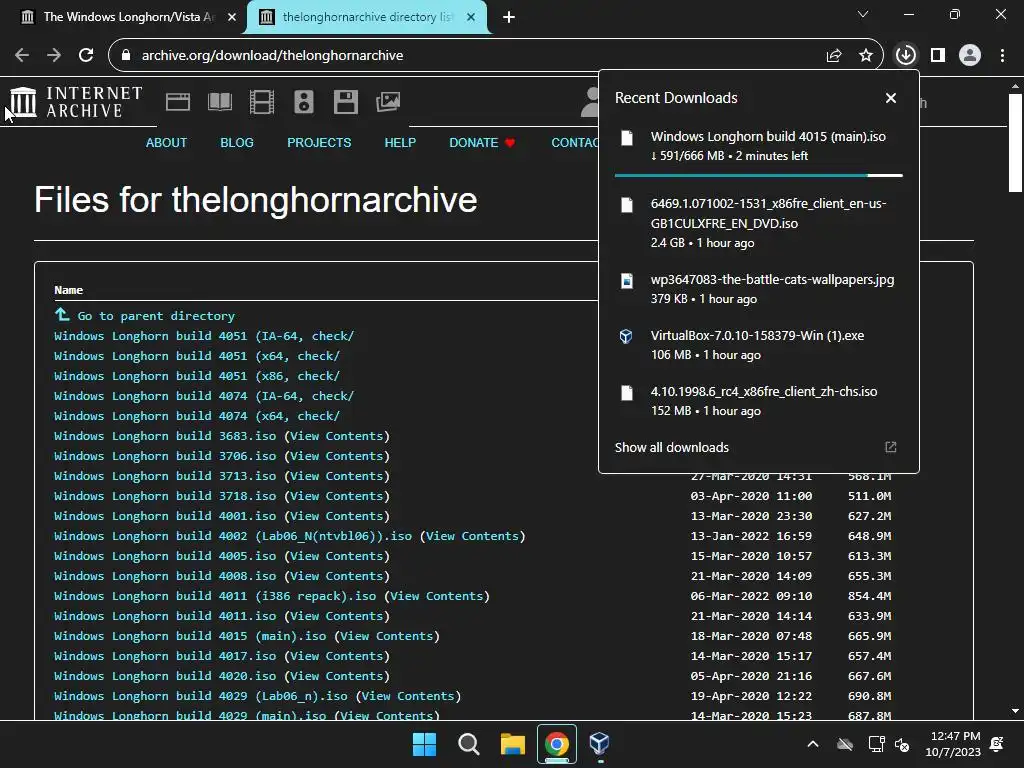Open the Texts book icon in header
The height and width of the screenshot is (768, 1024).
[220, 102]
